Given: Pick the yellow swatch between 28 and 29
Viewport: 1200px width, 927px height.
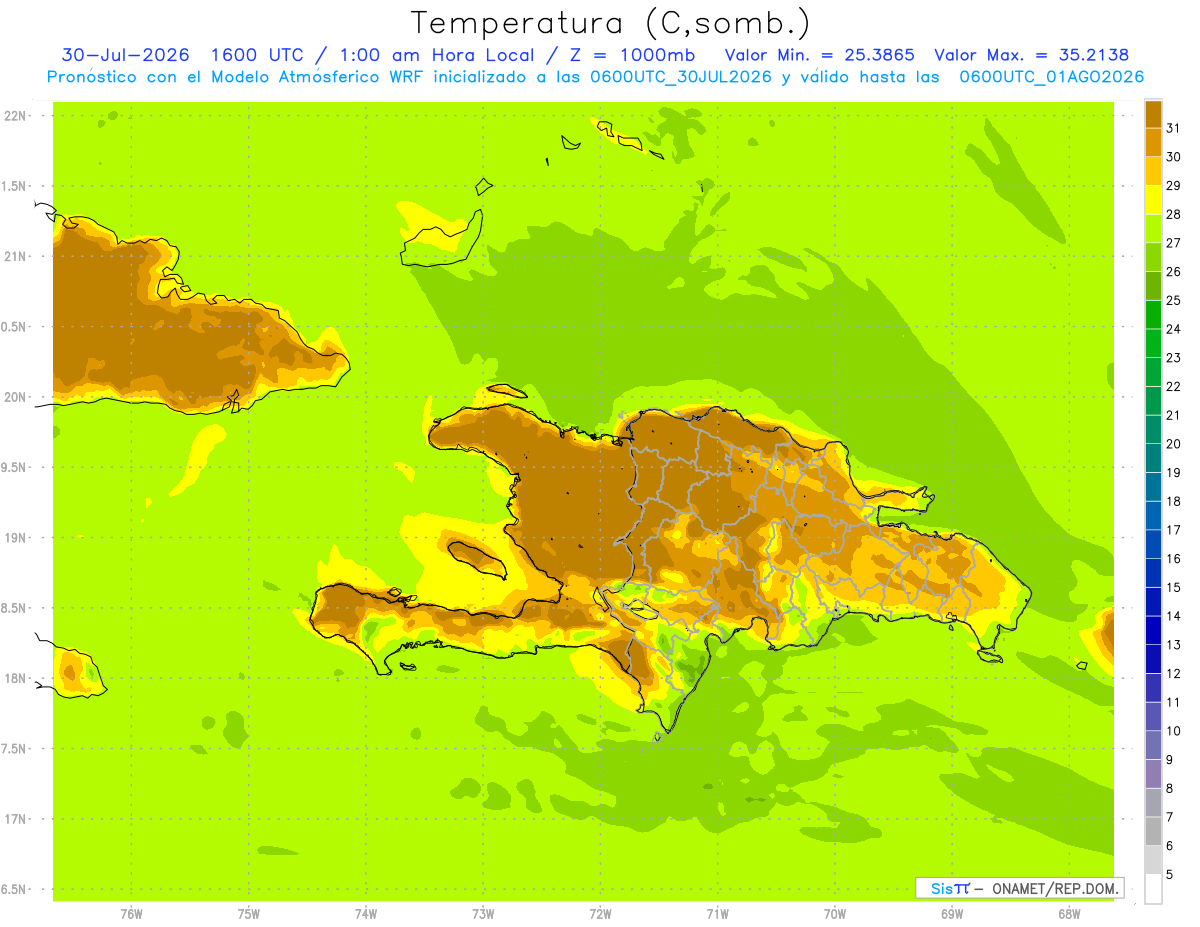Looking at the screenshot, I should (1153, 200).
